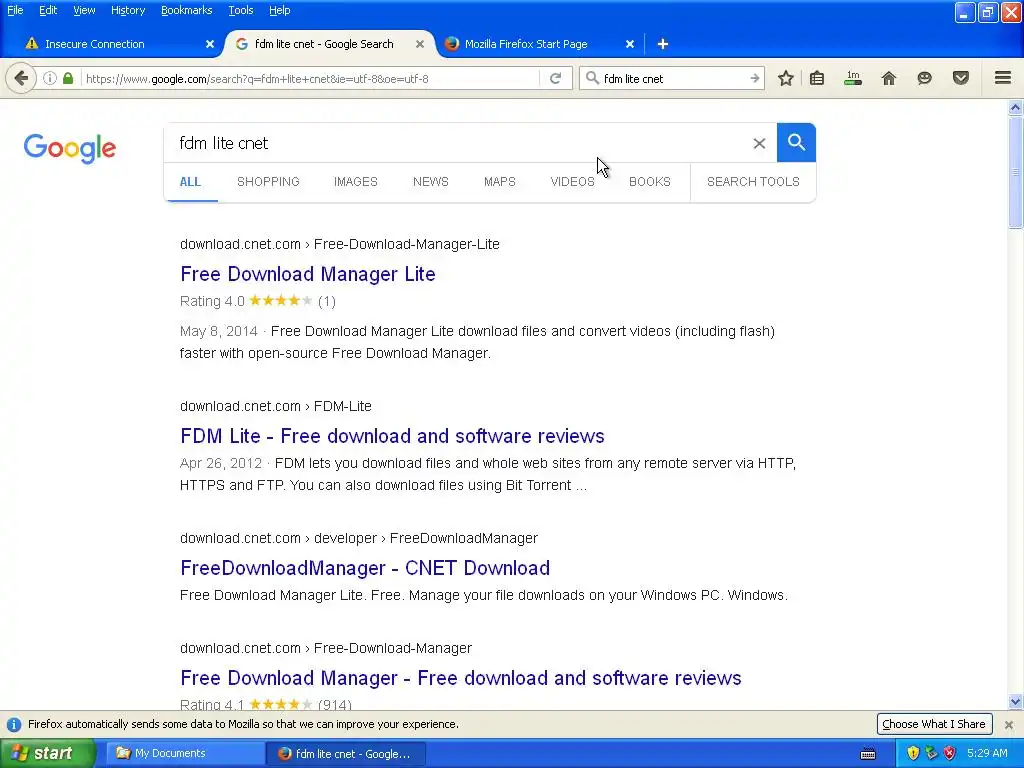Expand SEARCH TOOLS options
1024x768 pixels.
point(753,182)
